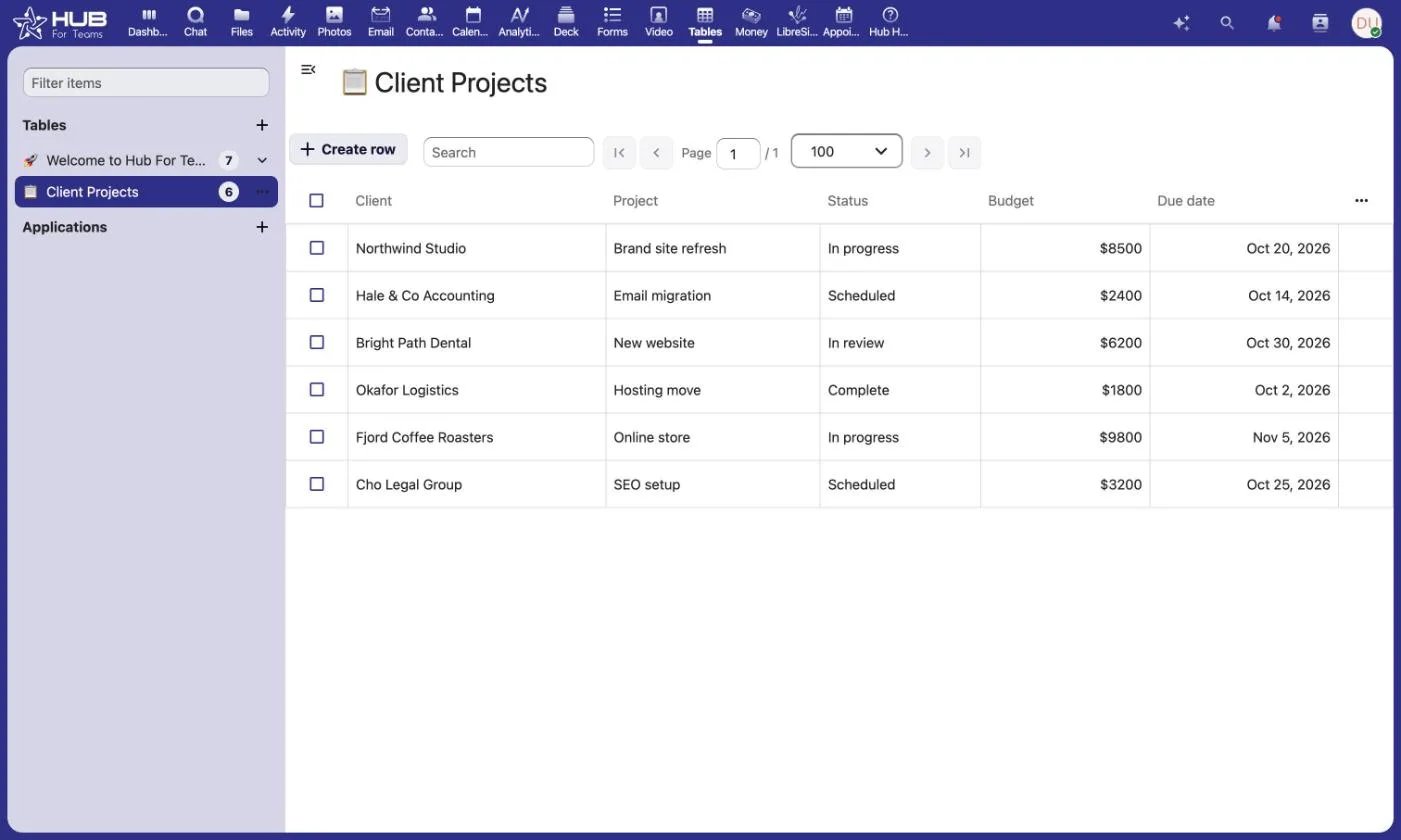
Task: Open the Client Projects table options menu
Action: pos(262,191)
